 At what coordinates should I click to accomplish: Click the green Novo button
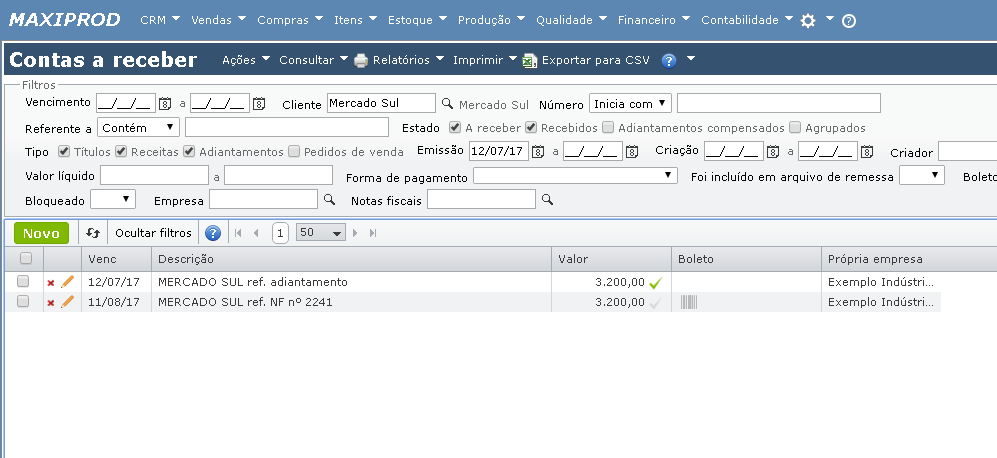tap(41, 233)
